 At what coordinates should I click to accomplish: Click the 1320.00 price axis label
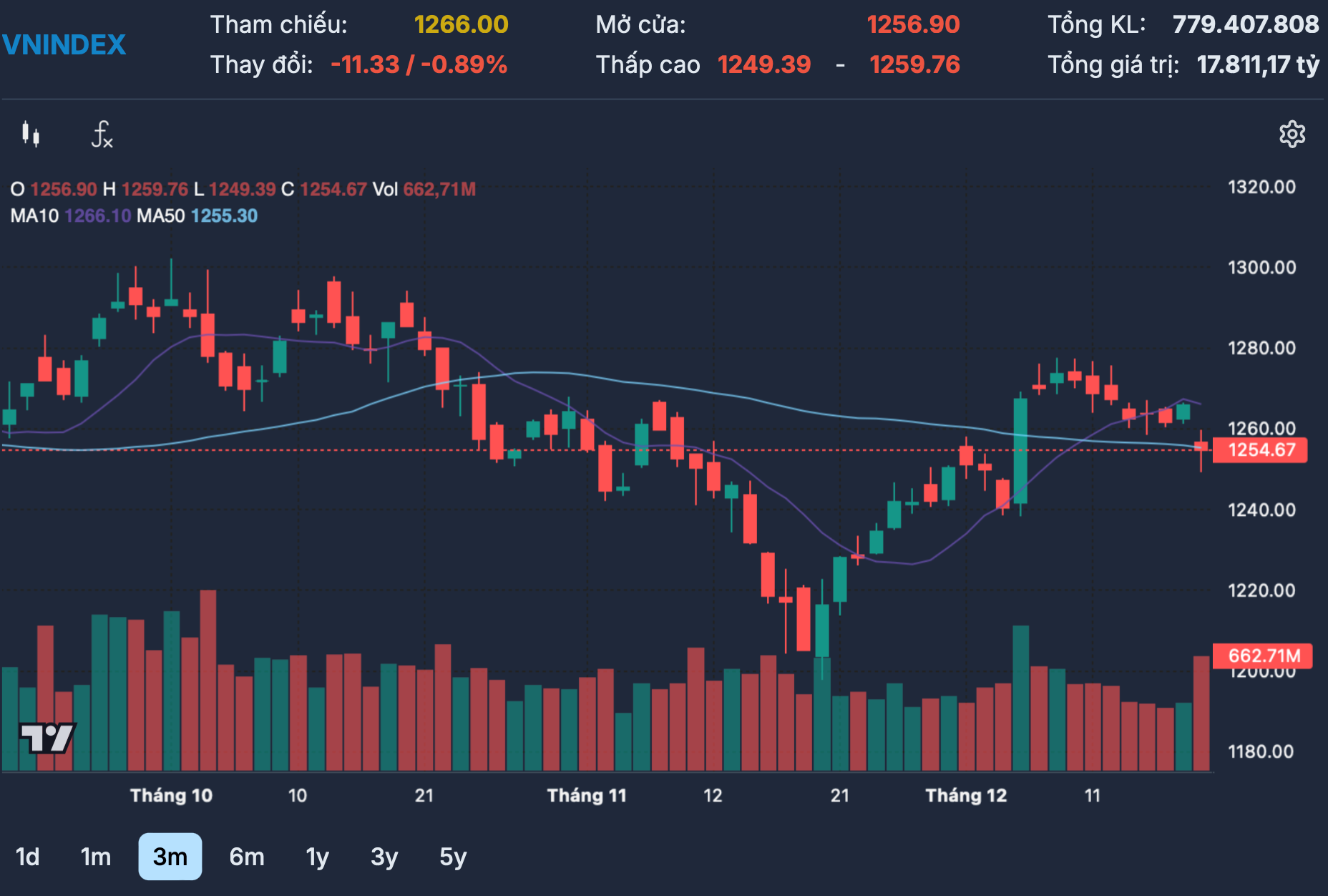(x=1261, y=187)
